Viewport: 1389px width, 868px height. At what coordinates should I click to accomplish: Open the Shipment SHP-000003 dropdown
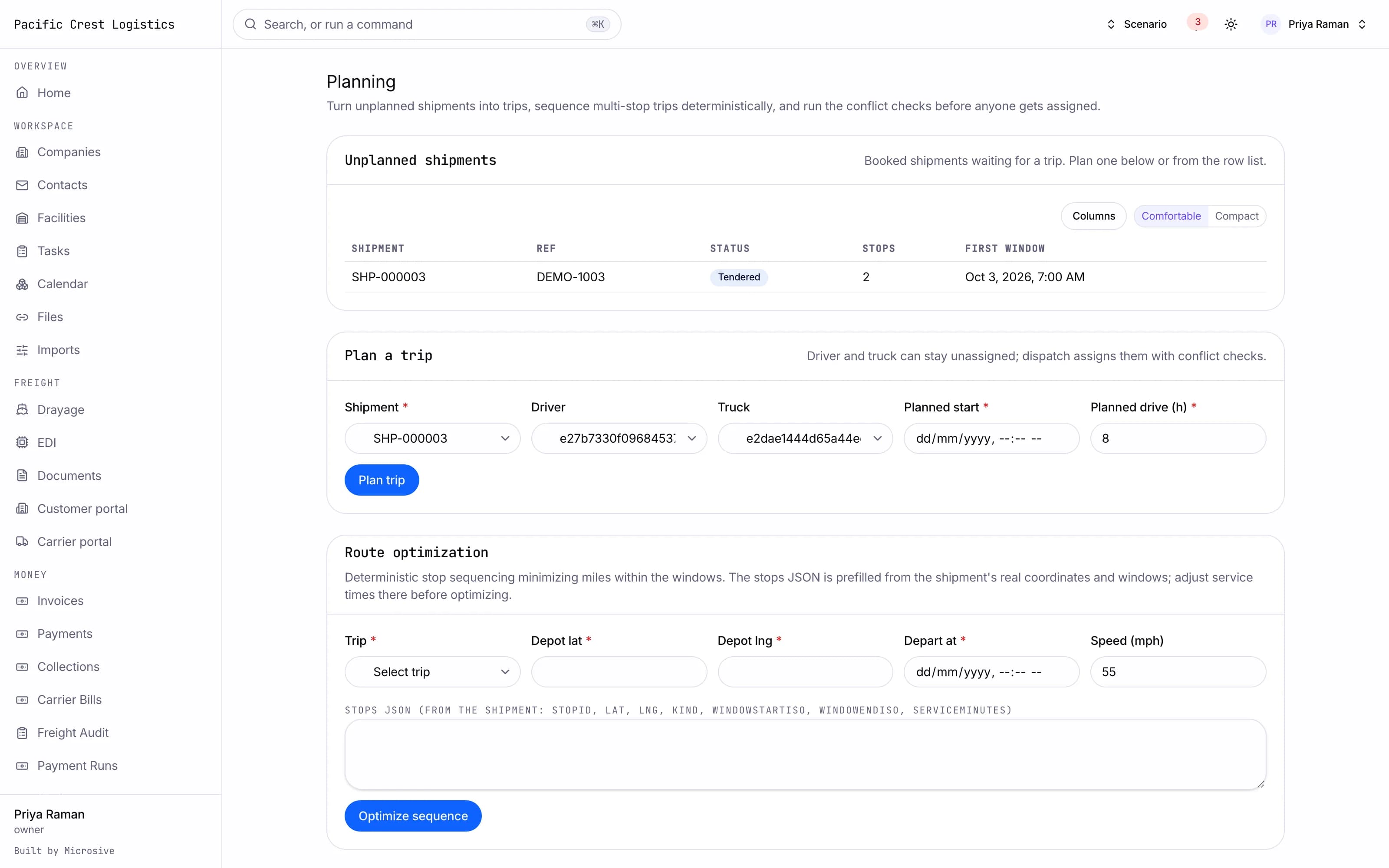coord(432,439)
